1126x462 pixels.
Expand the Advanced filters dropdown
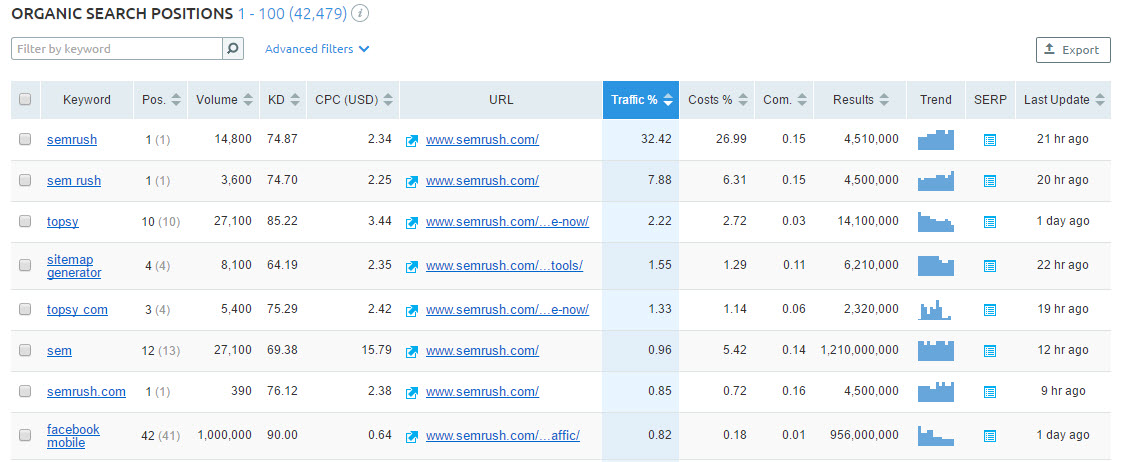(x=317, y=49)
